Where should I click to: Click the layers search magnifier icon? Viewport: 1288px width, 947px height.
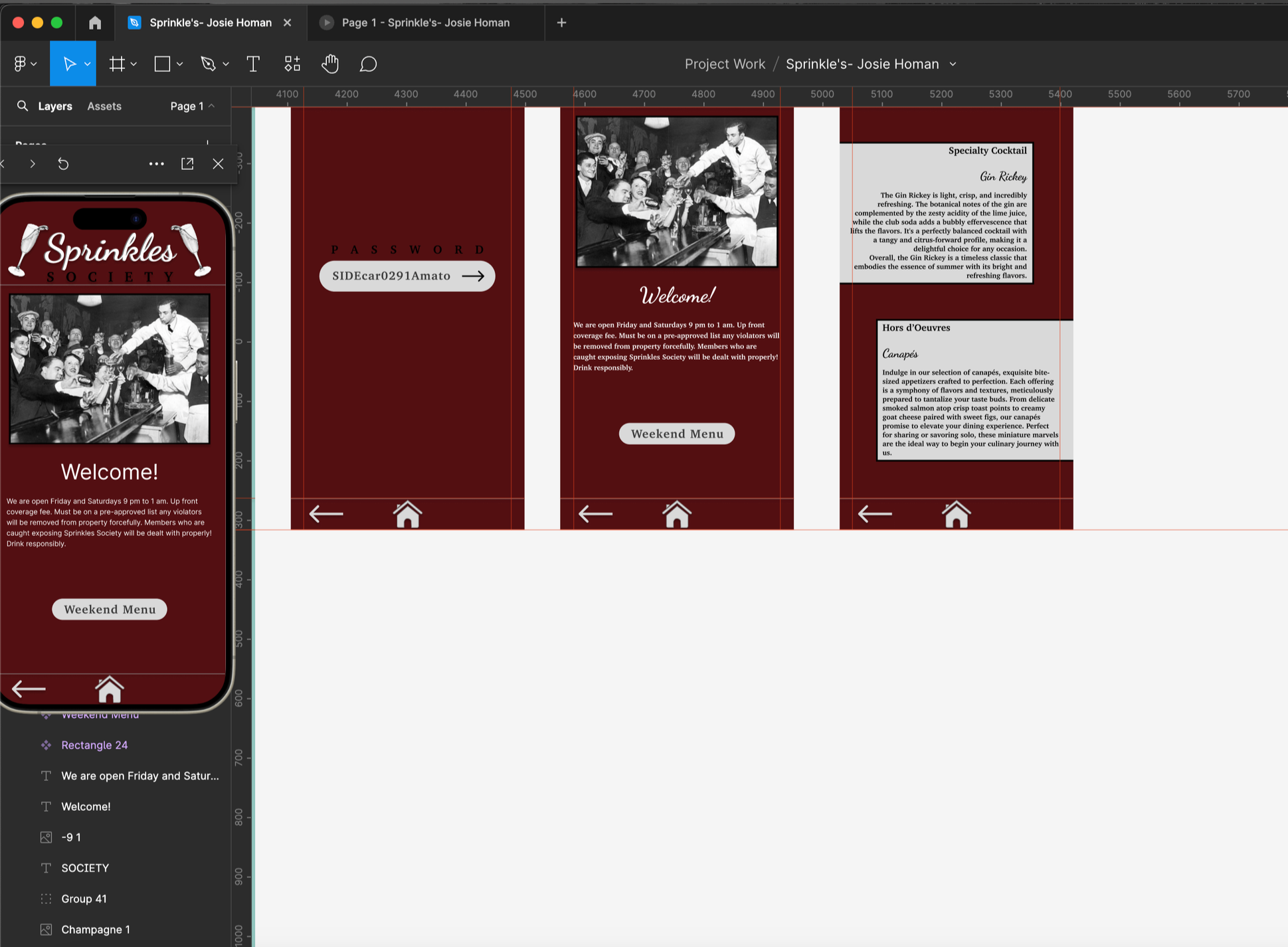pyautogui.click(x=23, y=106)
